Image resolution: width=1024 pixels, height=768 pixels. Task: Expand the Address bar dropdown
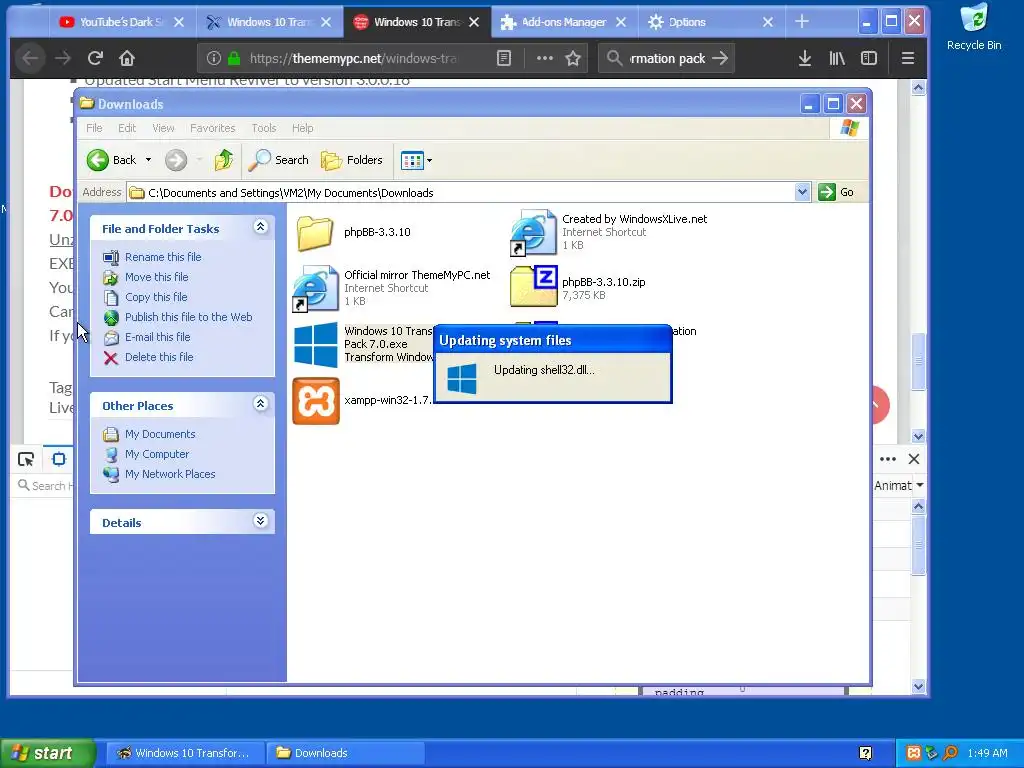coord(802,192)
